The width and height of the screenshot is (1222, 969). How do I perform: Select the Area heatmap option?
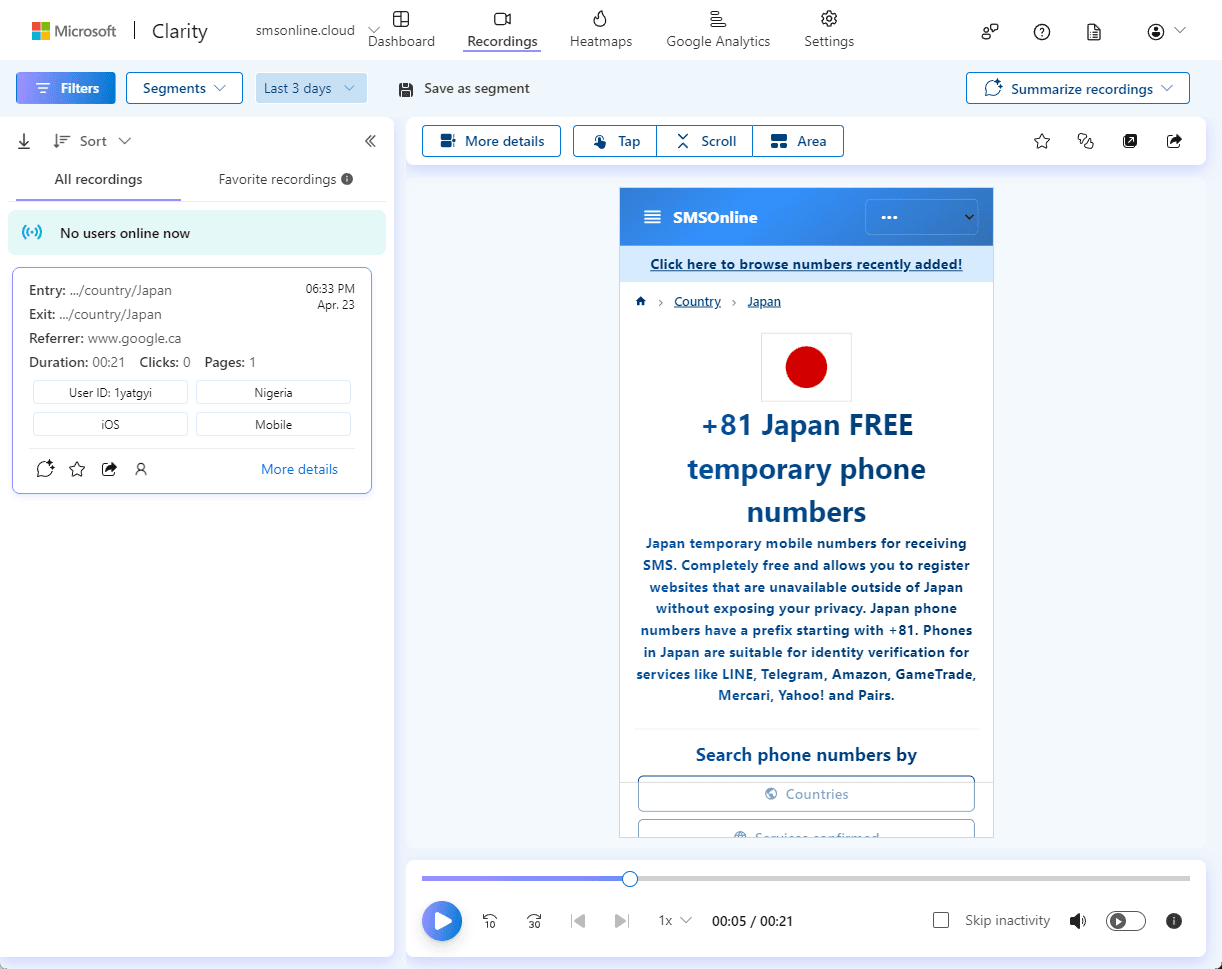(x=798, y=141)
